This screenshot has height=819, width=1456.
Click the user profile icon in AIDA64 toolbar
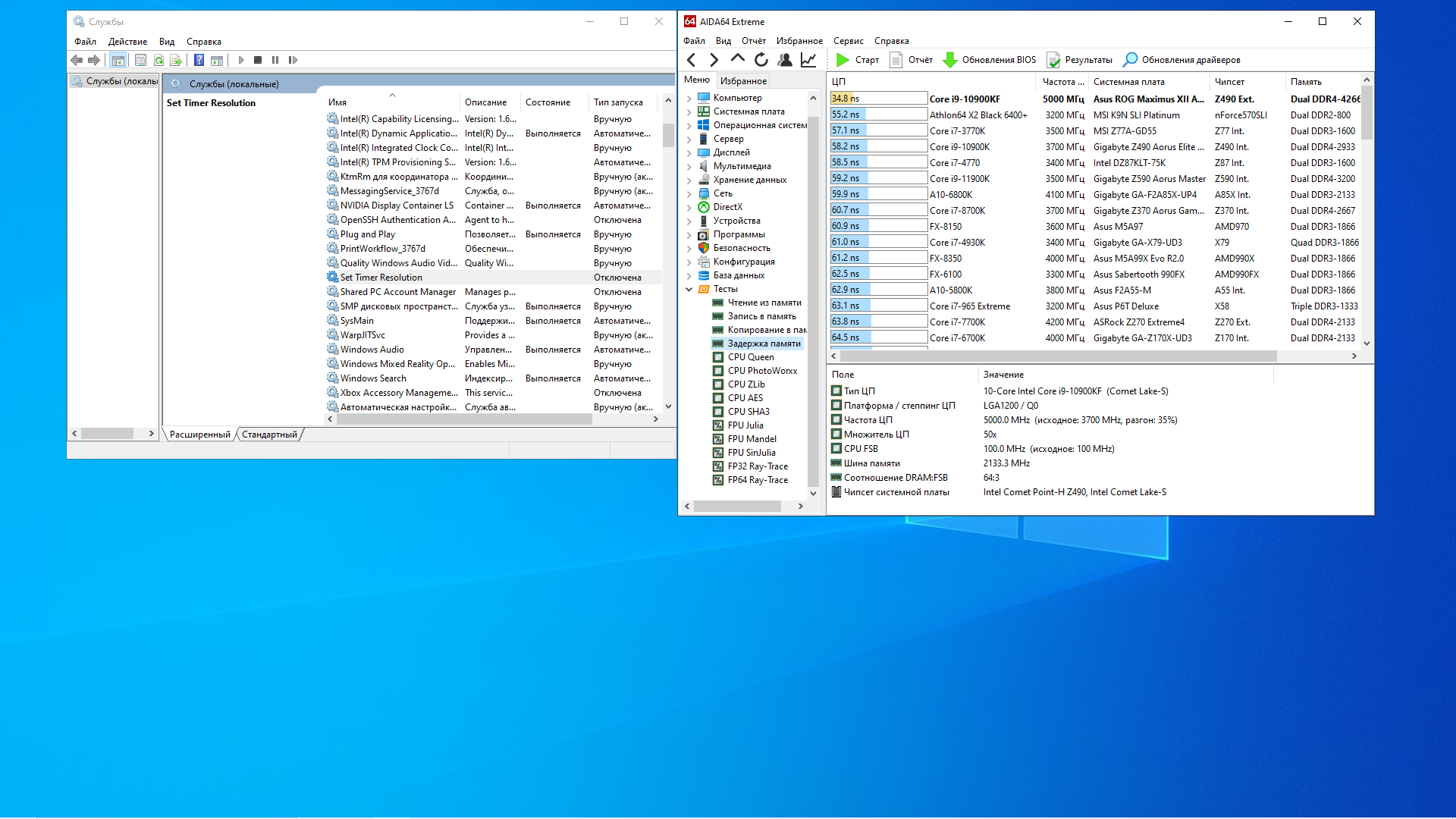coord(785,60)
